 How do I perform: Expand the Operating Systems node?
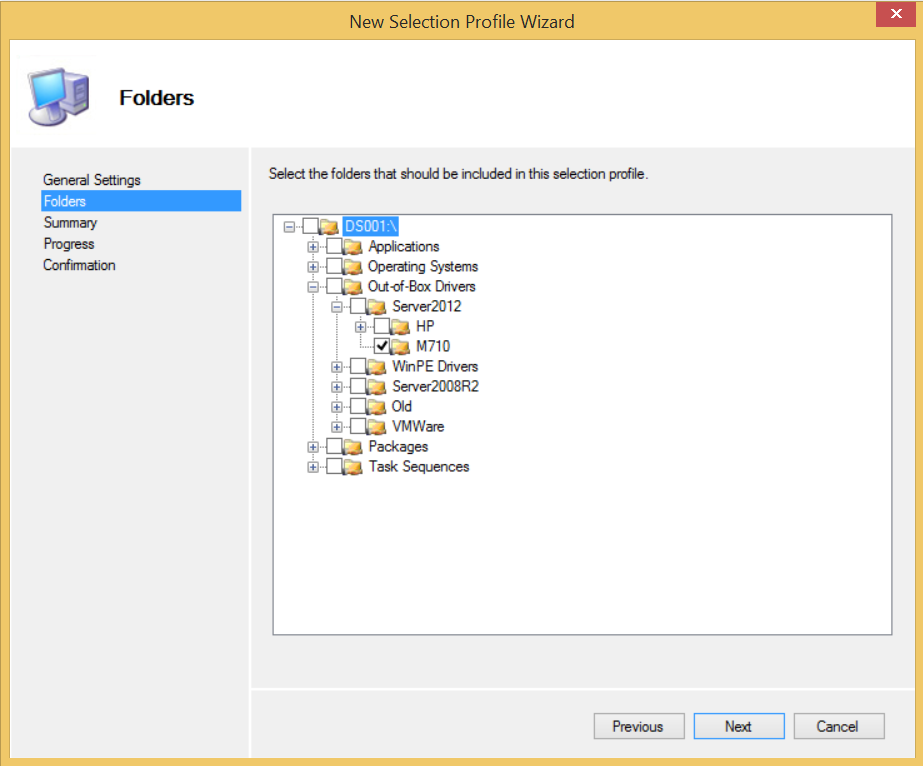point(313,267)
